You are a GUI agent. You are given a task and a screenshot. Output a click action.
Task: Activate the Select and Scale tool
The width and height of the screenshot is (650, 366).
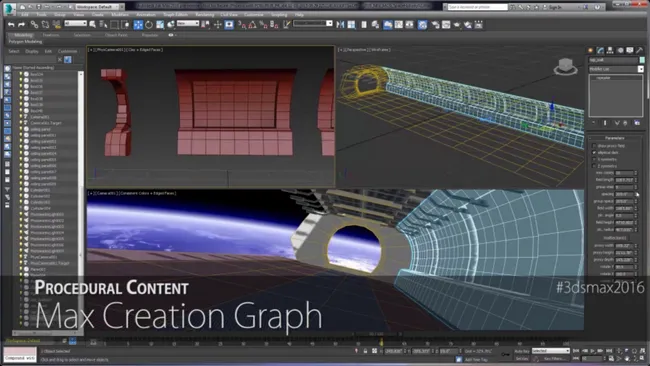tap(160, 25)
